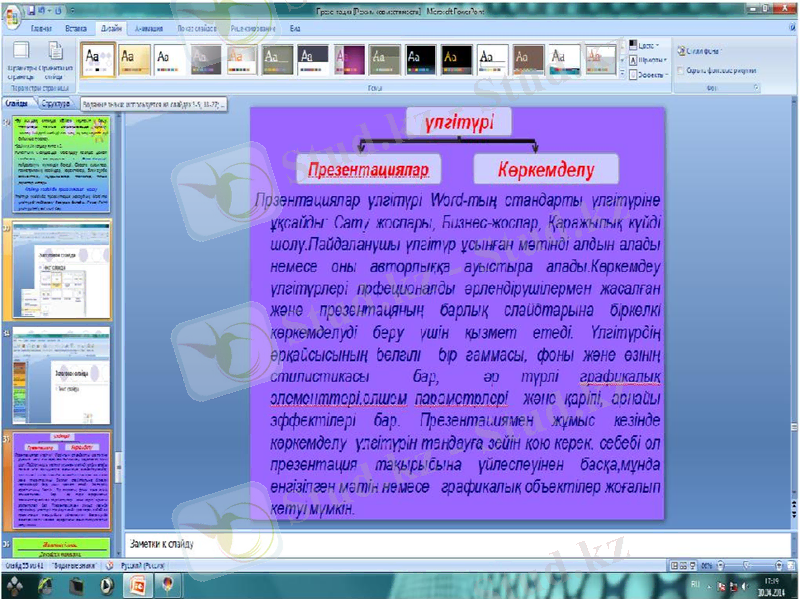Start Slide Show from status bar icon
800x599 pixels.
(x=691, y=564)
